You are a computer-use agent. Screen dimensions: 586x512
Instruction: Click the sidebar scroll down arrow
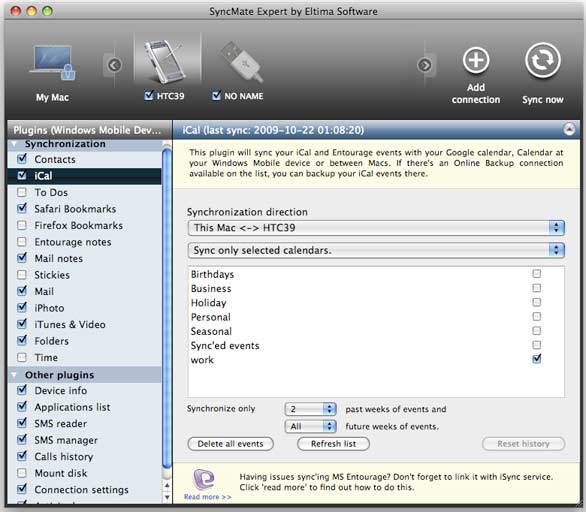[x=167, y=497]
